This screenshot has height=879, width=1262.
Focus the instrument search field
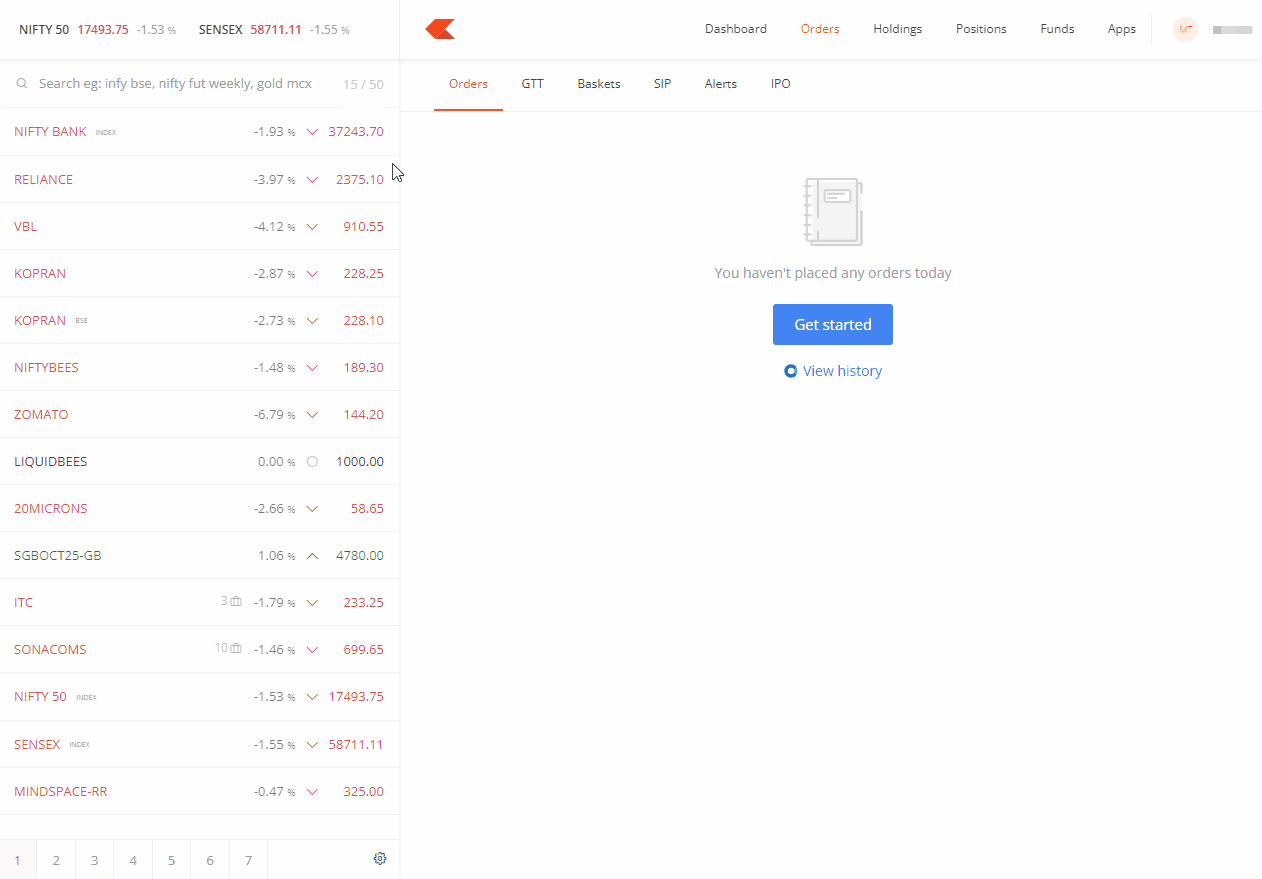(175, 84)
